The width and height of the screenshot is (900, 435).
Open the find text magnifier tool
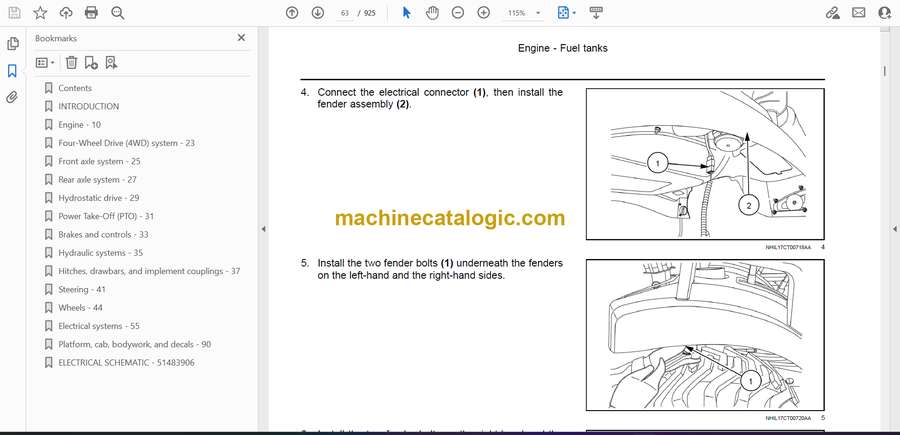tap(118, 13)
